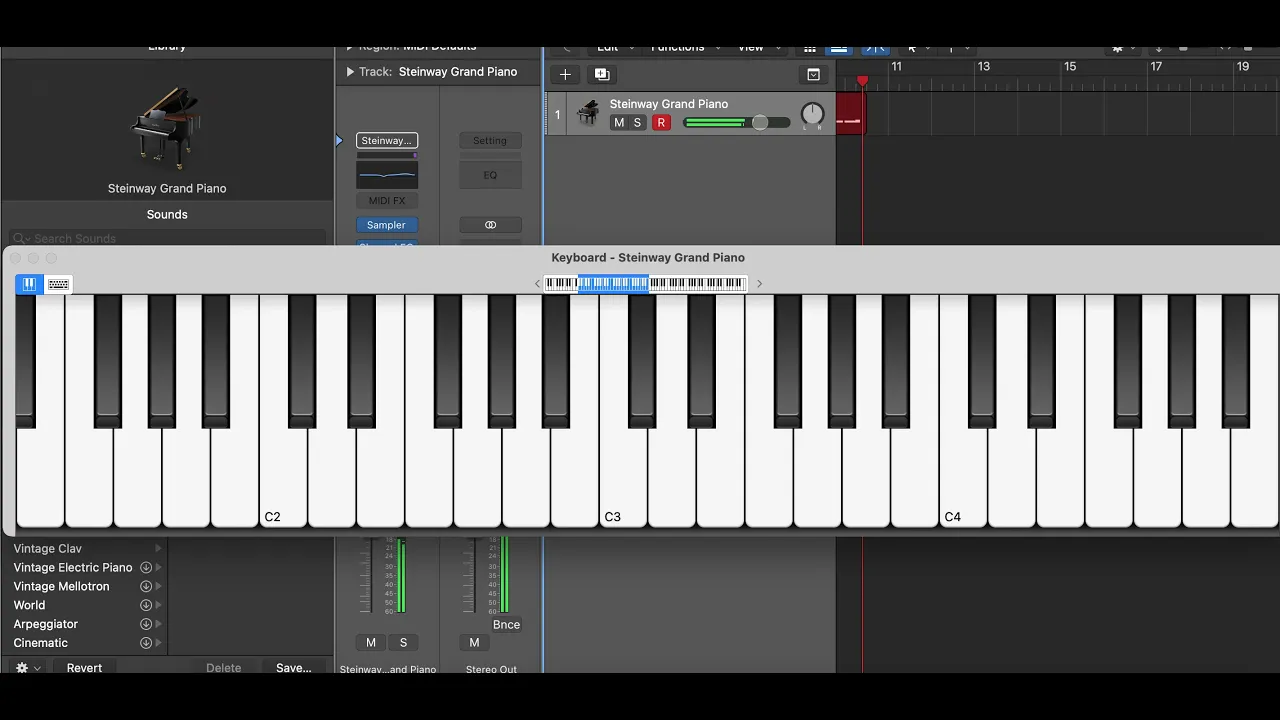
Task: Open the MIDI FX slot
Action: coord(387,201)
